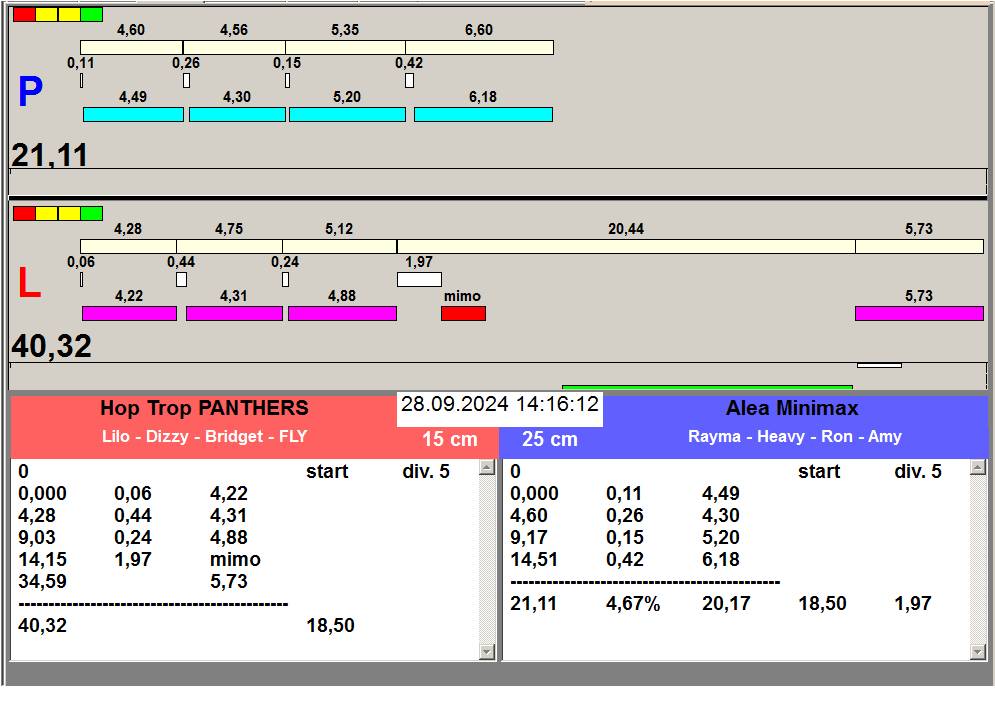Click the green progress bar below lane L
The image size is (995, 716).
[707, 387]
